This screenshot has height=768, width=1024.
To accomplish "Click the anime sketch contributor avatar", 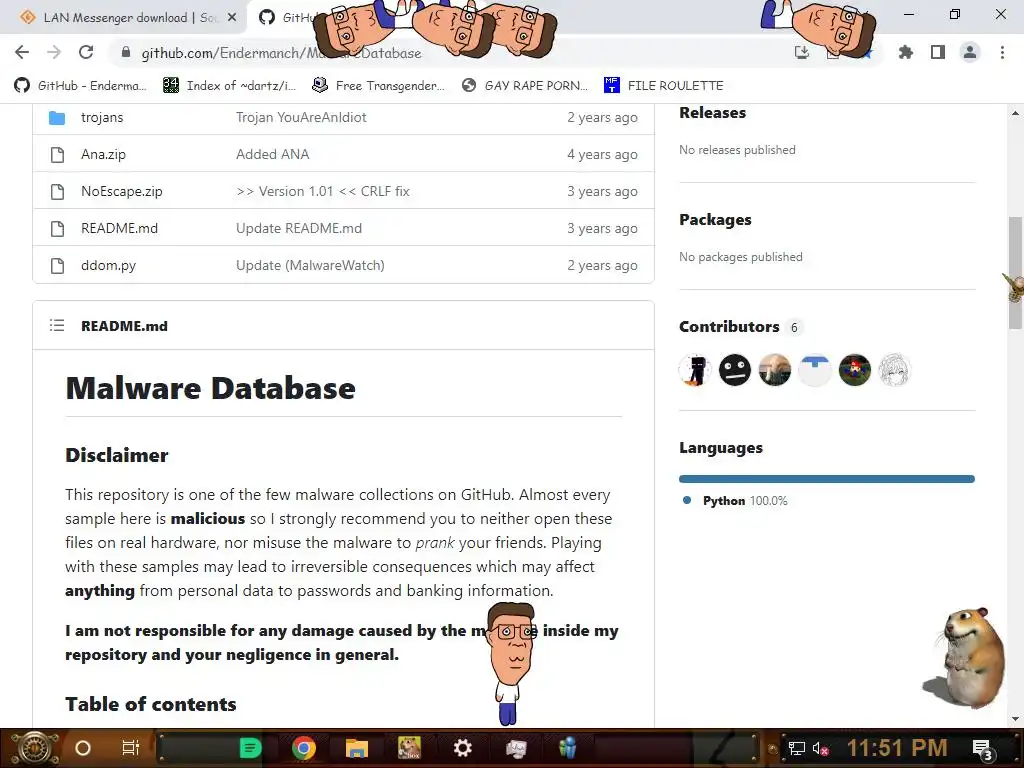I will (x=894, y=370).
